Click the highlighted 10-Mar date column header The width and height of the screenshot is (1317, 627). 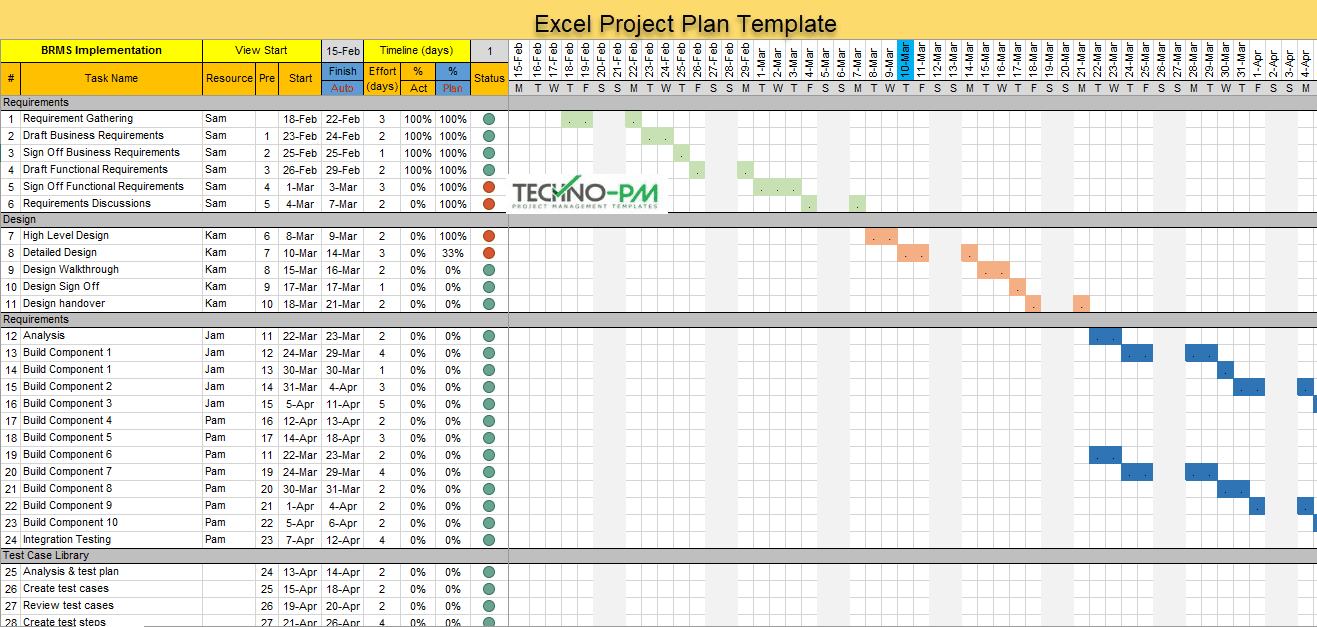[905, 60]
